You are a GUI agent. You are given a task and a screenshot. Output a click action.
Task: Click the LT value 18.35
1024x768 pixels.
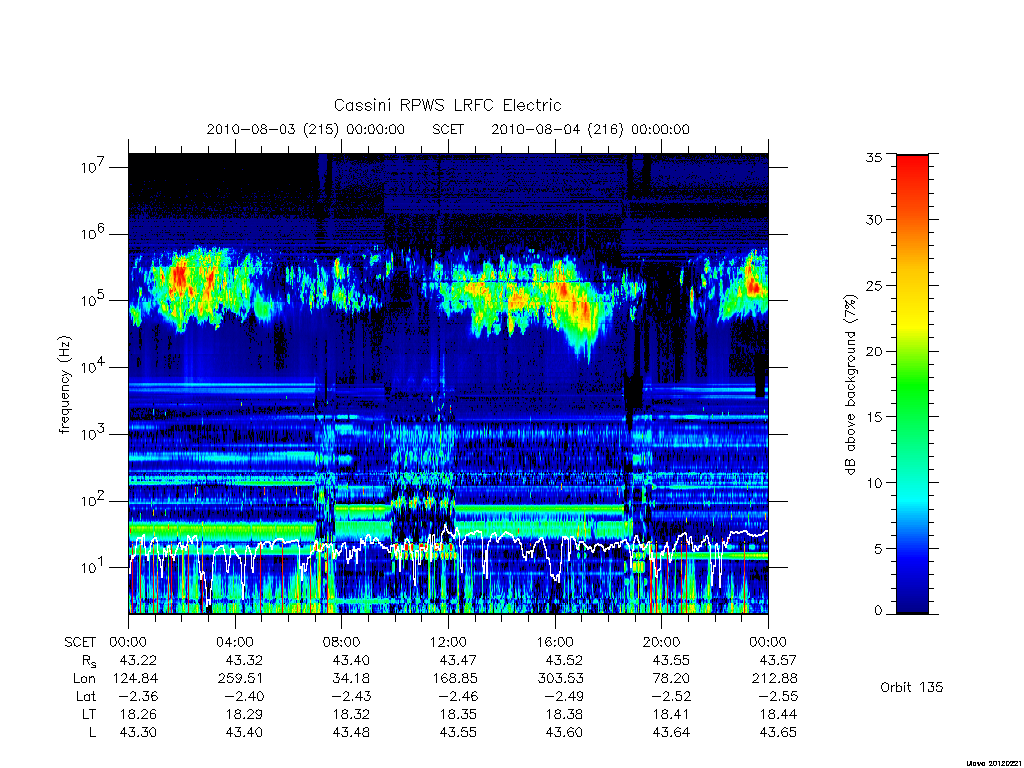(x=458, y=714)
